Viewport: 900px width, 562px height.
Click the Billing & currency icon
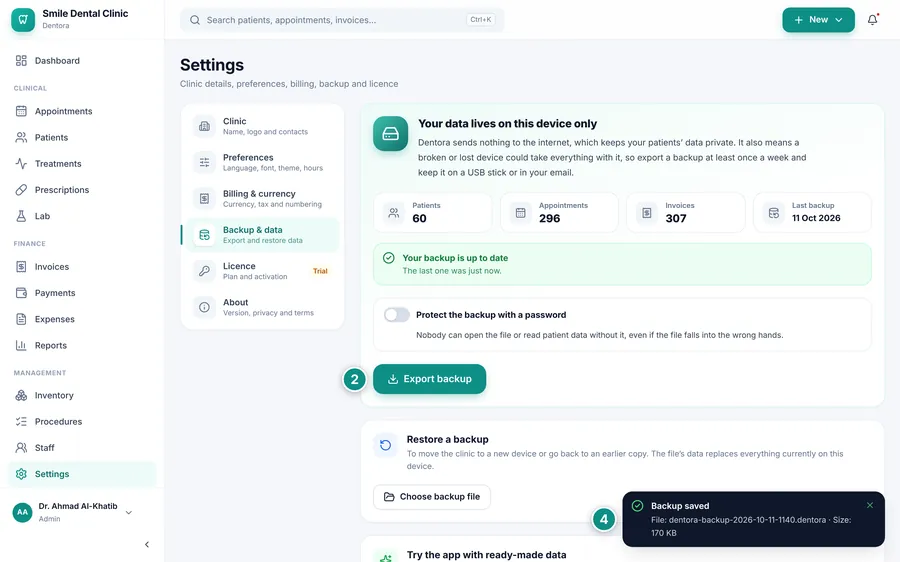204,199
